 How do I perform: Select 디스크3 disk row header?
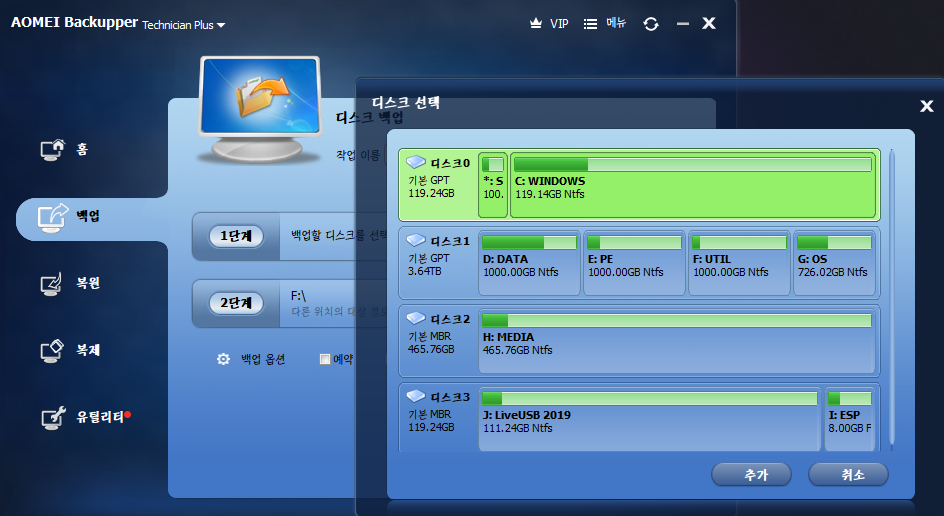(439, 419)
